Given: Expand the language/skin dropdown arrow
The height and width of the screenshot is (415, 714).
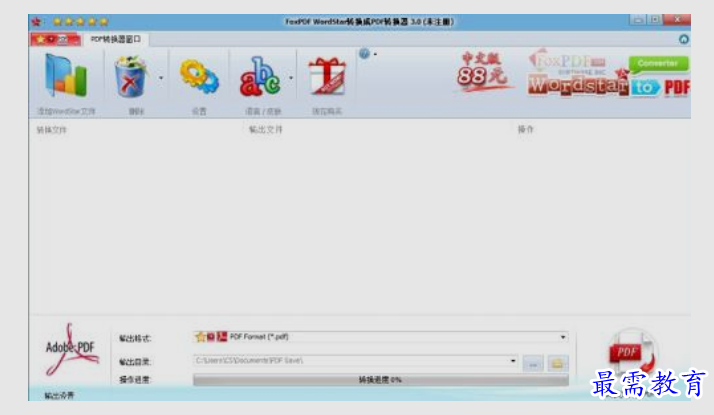Looking at the screenshot, I should point(291,78).
